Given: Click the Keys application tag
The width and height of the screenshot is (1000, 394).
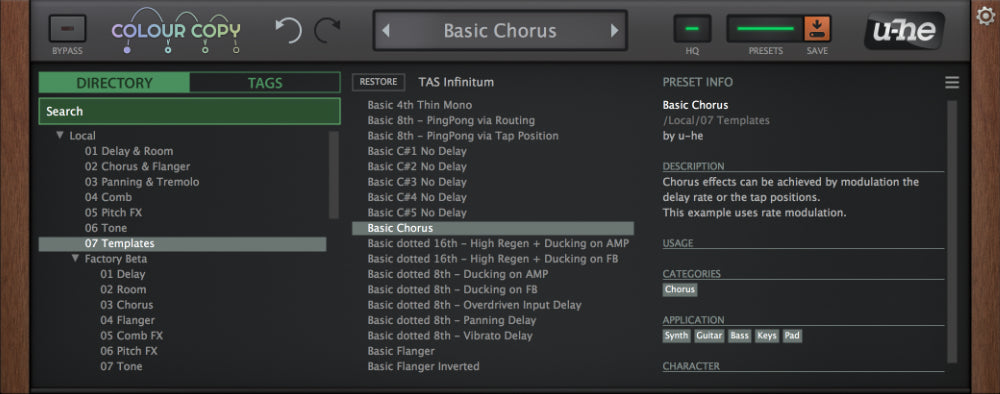Looking at the screenshot, I should coord(767,335).
